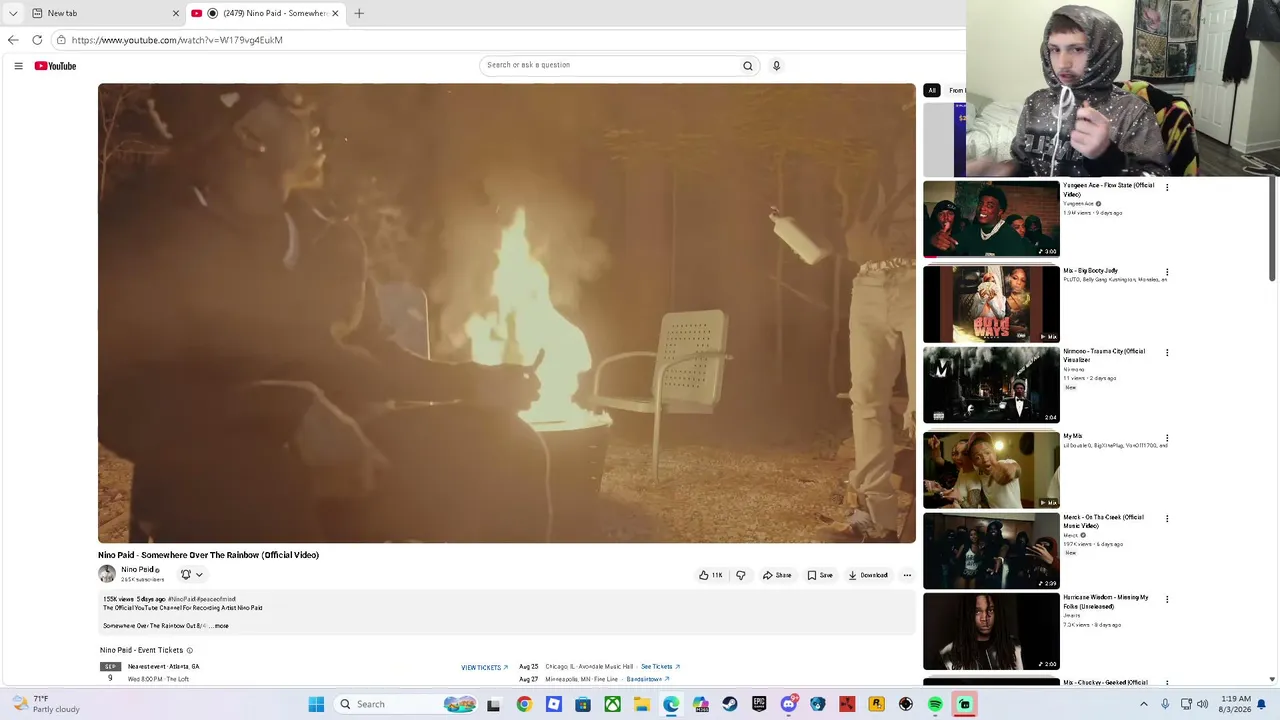Open more actions ellipsis below the video

[x=907, y=575]
